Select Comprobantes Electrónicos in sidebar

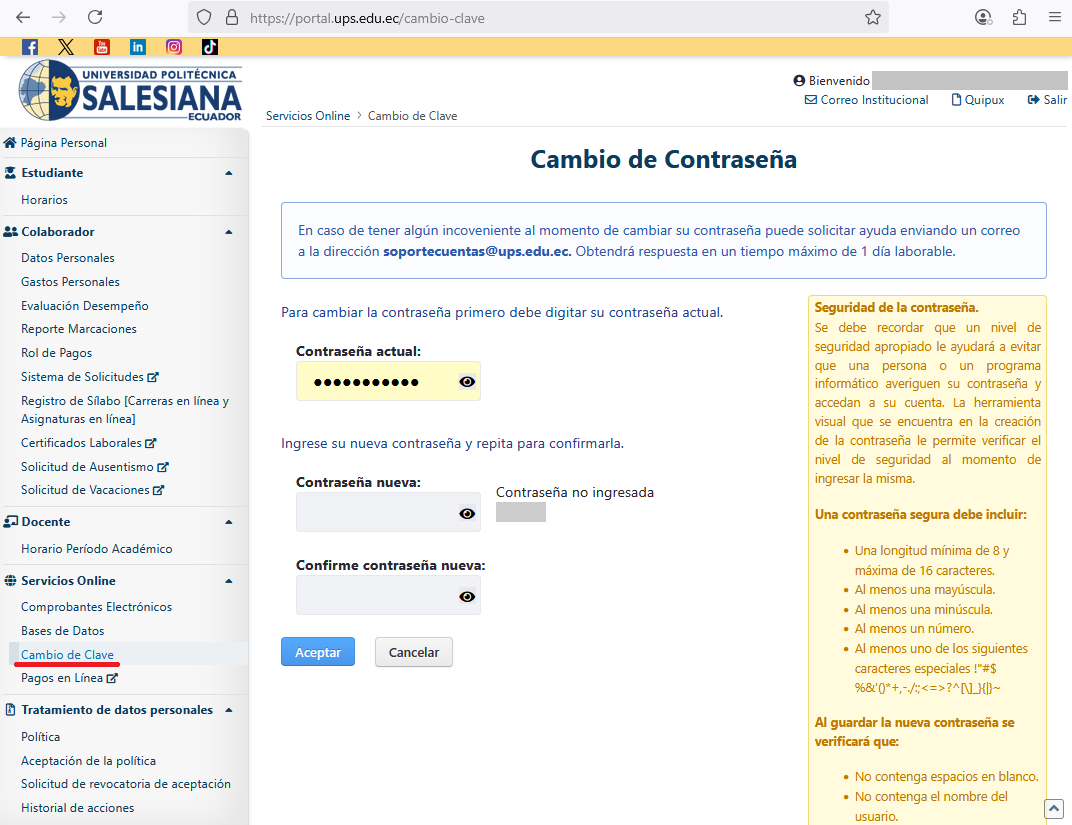coord(96,607)
